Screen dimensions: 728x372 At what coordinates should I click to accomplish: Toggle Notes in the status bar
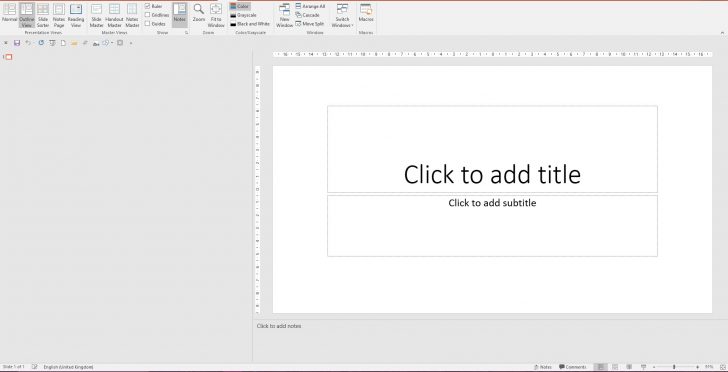pyautogui.click(x=543, y=367)
